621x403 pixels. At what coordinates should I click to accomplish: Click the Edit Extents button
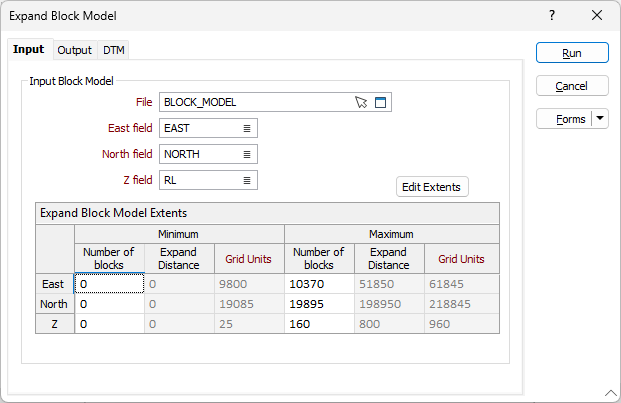point(433,187)
